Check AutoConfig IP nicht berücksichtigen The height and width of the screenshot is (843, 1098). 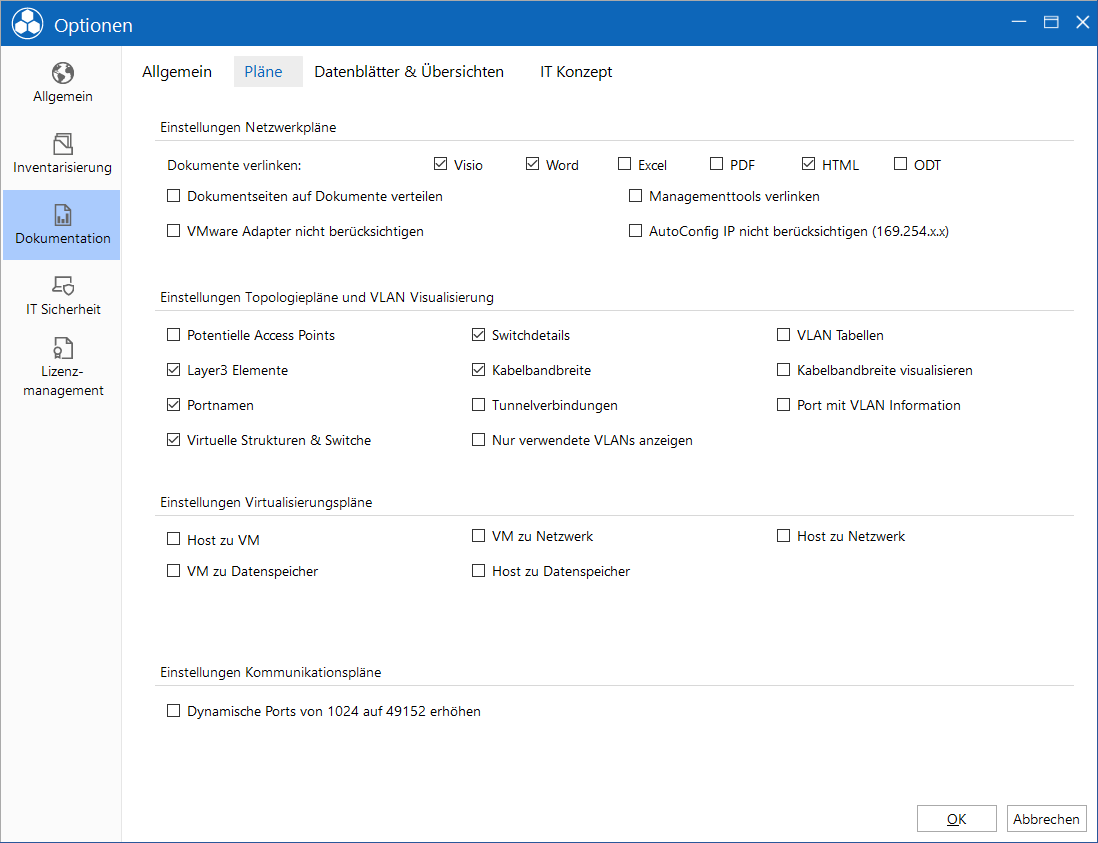635,231
